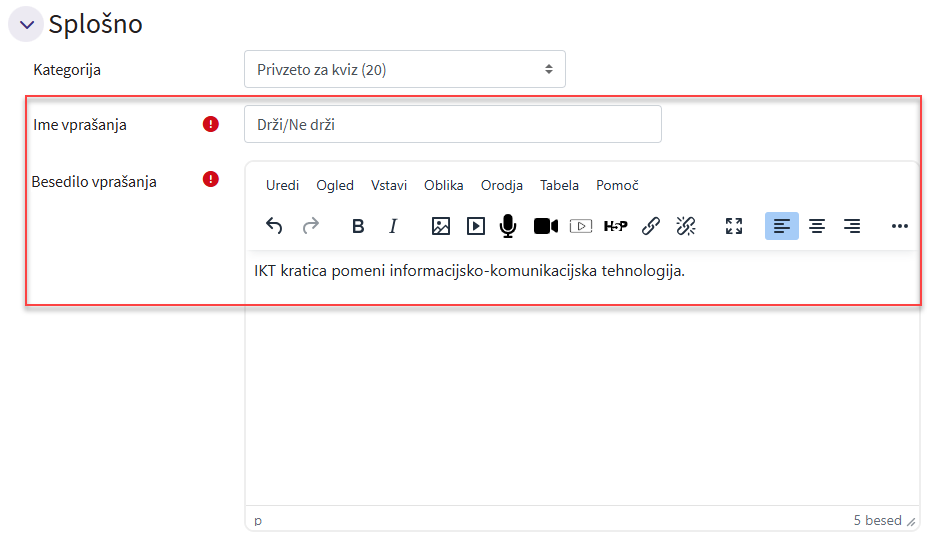The height and width of the screenshot is (546, 934).
Task: Collapse the Splošno section
Action: [26, 24]
